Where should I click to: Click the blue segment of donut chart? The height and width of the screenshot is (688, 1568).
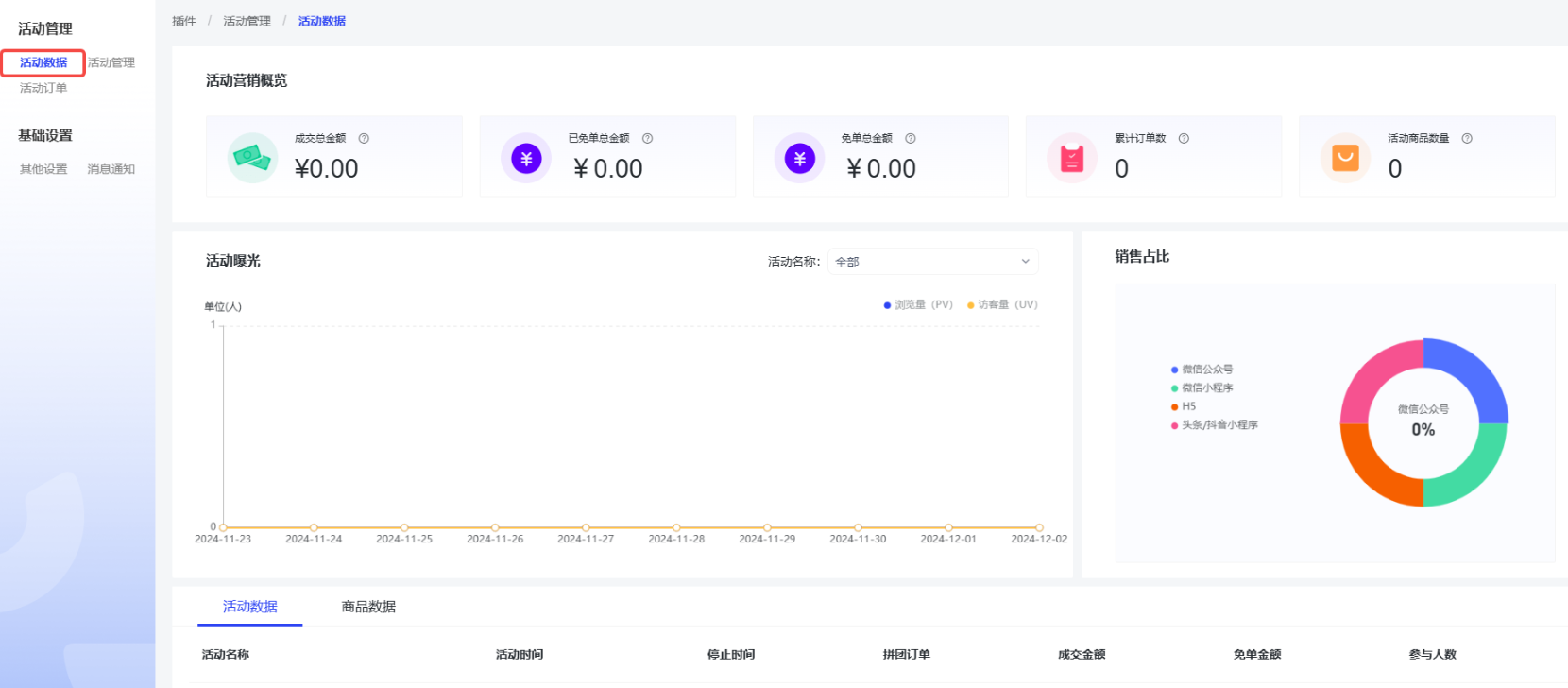pyautogui.click(x=1474, y=374)
